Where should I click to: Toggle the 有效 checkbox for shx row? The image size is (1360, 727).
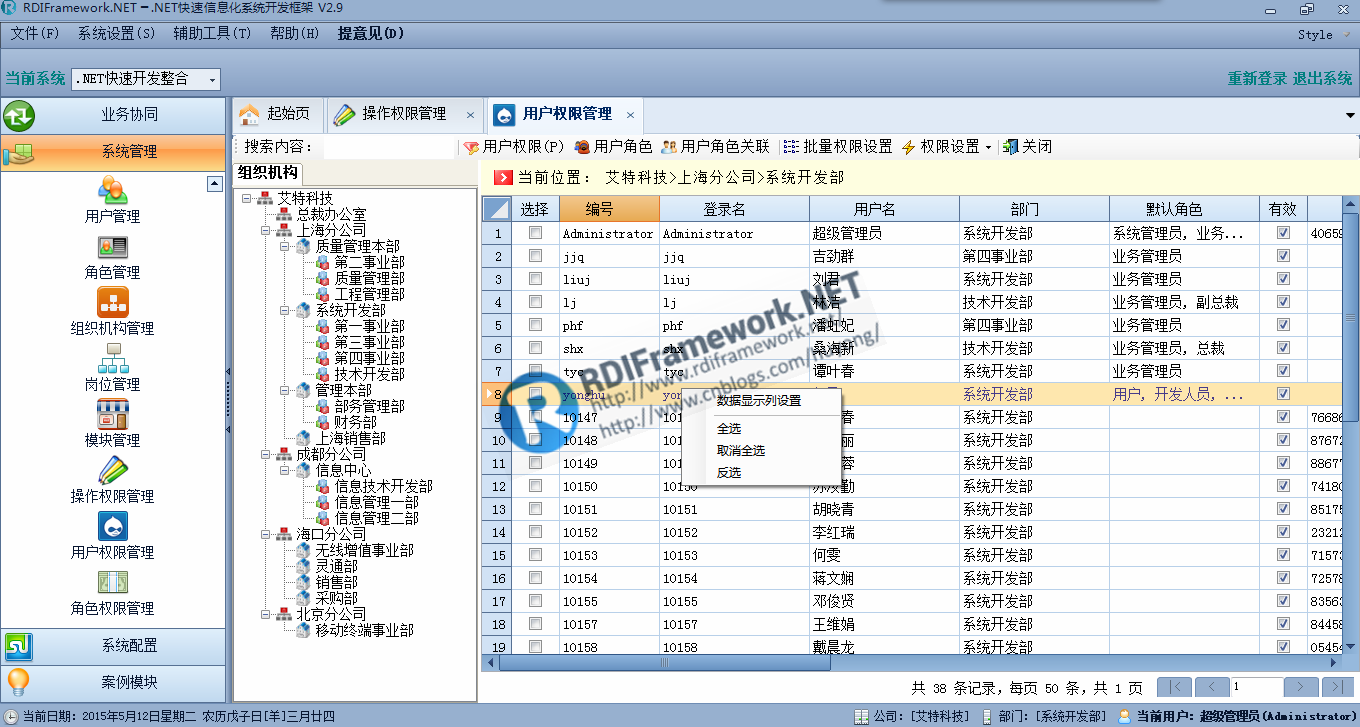1283,348
